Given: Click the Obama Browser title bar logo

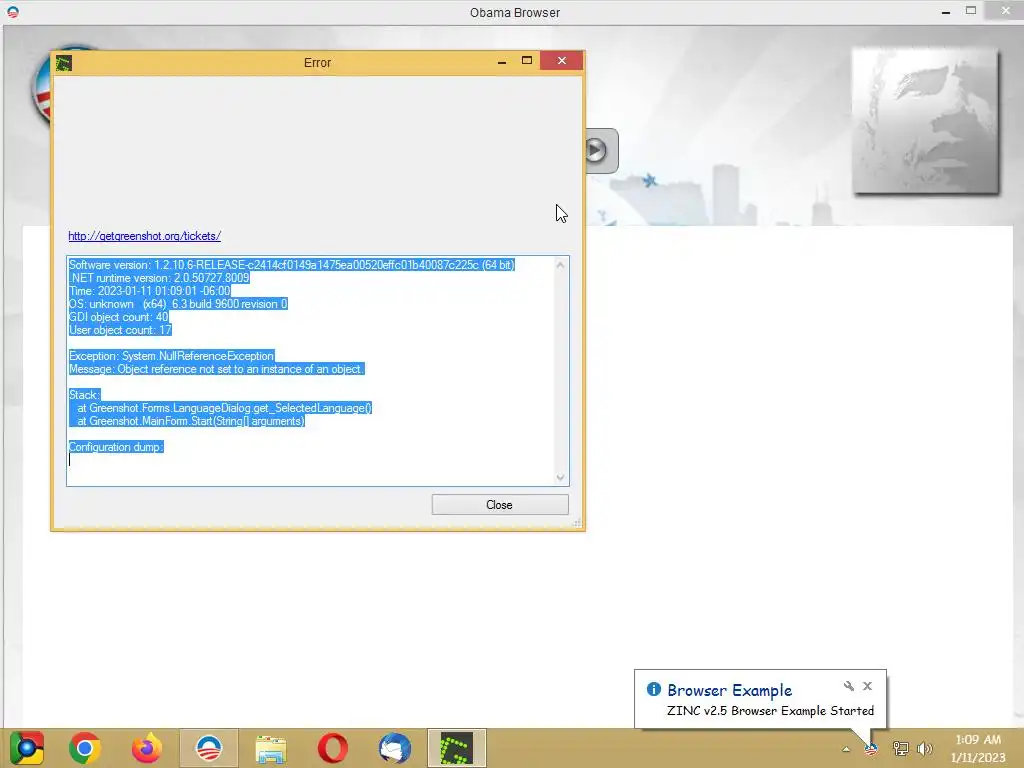Looking at the screenshot, I should 12,12.
